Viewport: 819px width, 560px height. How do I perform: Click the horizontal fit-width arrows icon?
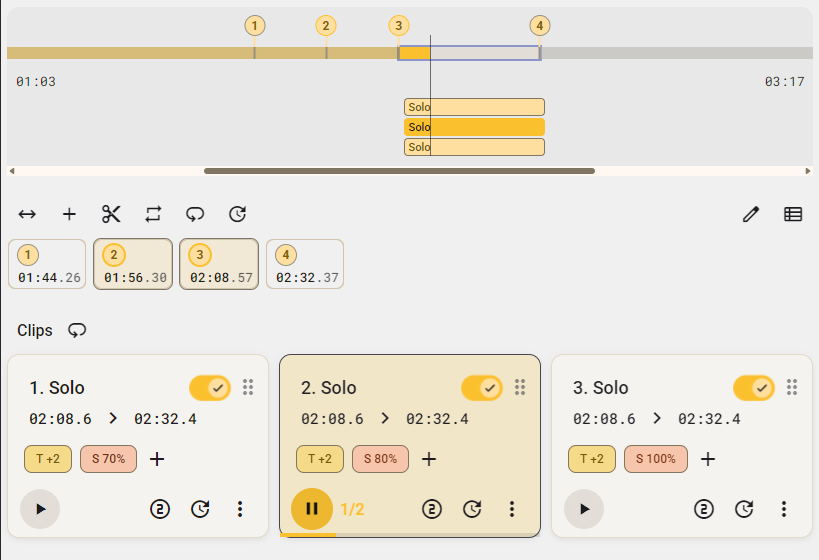point(27,214)
